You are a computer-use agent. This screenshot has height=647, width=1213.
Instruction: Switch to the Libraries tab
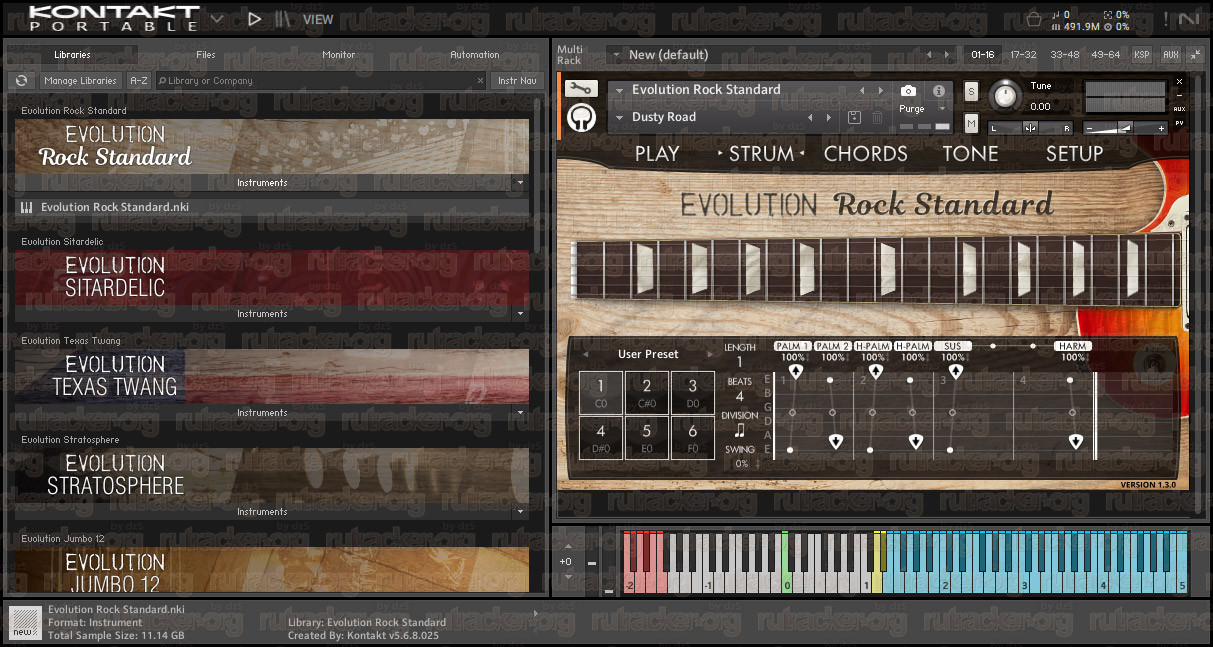click(72, 55)
